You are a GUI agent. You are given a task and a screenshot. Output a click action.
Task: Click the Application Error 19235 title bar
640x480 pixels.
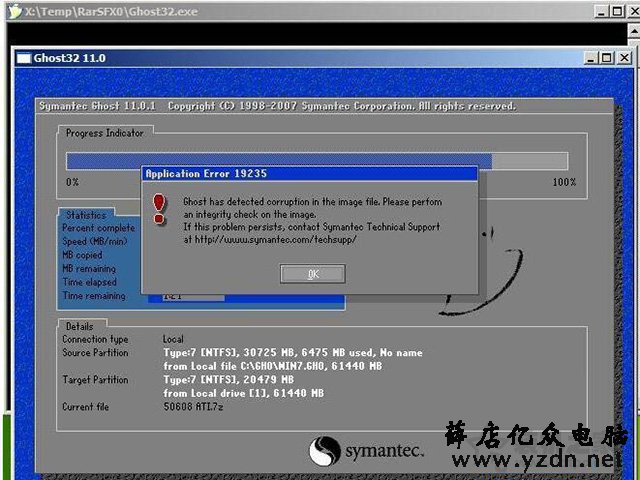click(309, 173)
